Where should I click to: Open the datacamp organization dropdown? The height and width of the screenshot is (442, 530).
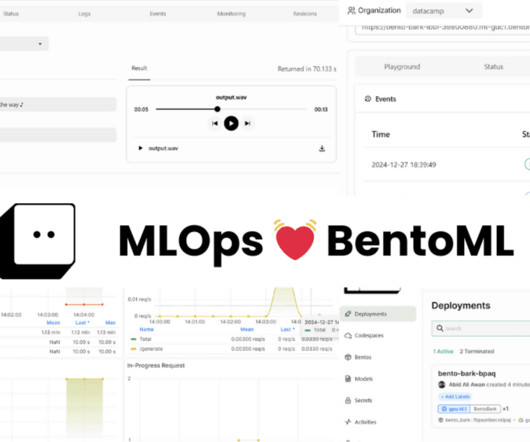click(443, 11)
